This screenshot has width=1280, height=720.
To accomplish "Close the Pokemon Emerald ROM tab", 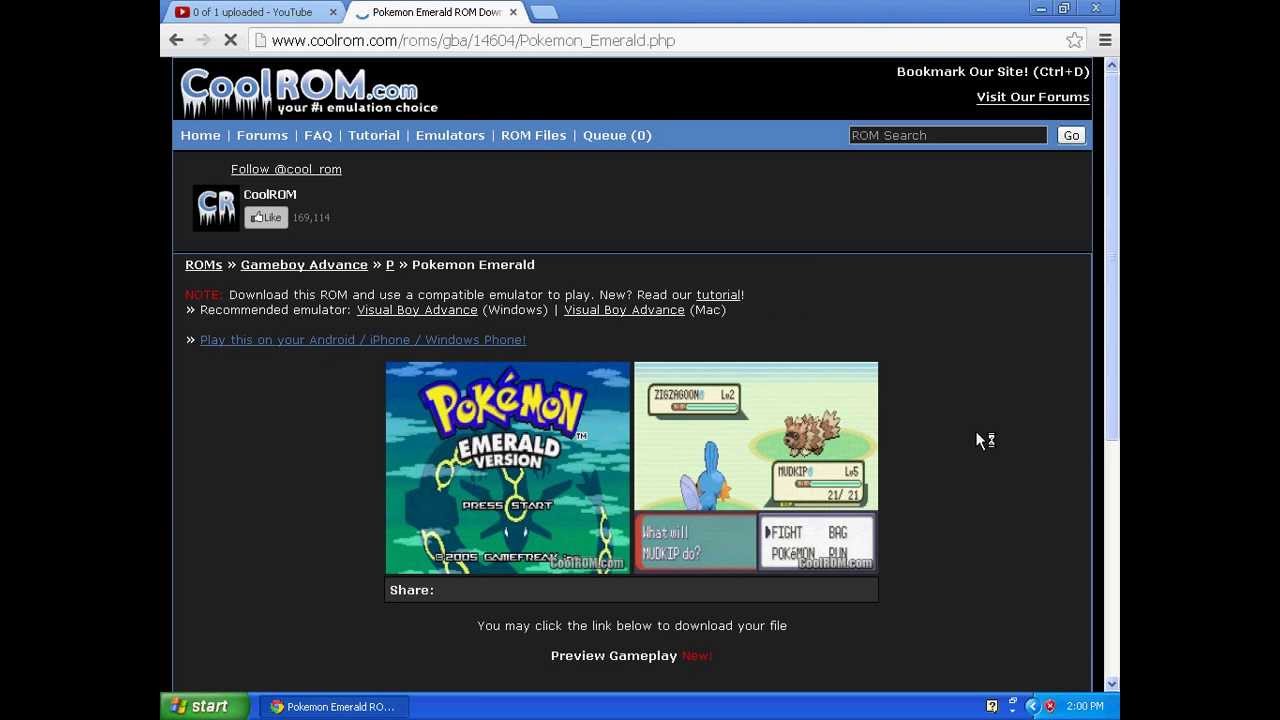I will click(513, 12).
